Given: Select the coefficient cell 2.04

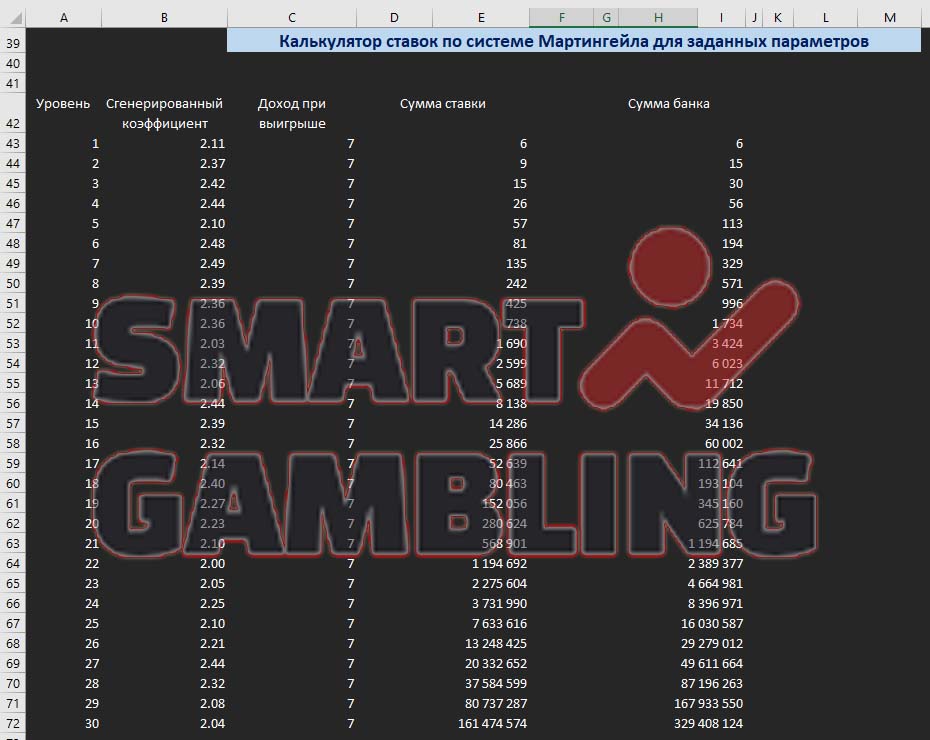Looking at the screenshot, I should (x=164, y=724).
